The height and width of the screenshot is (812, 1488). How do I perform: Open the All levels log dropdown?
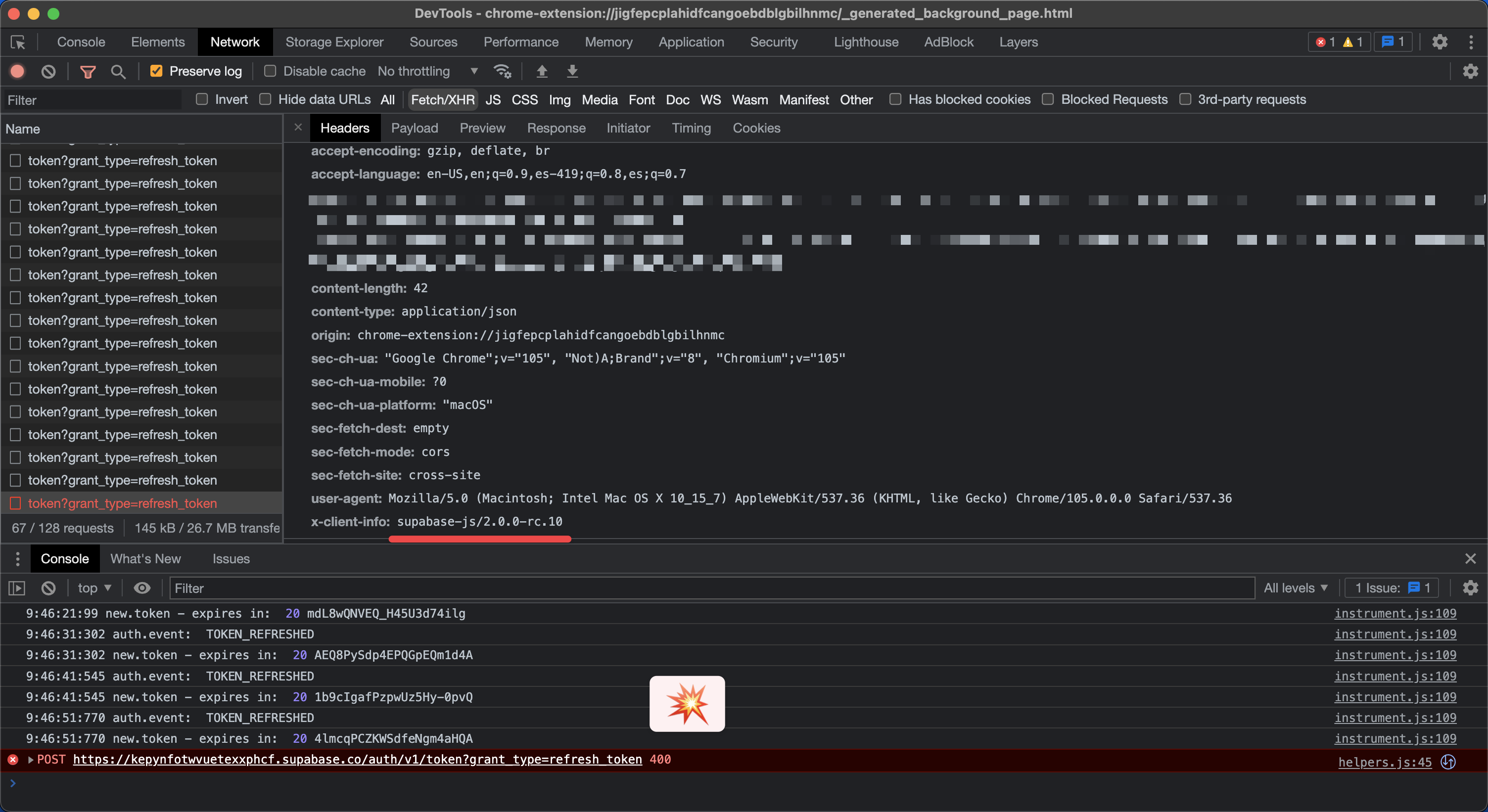(x=1295, y=588)
